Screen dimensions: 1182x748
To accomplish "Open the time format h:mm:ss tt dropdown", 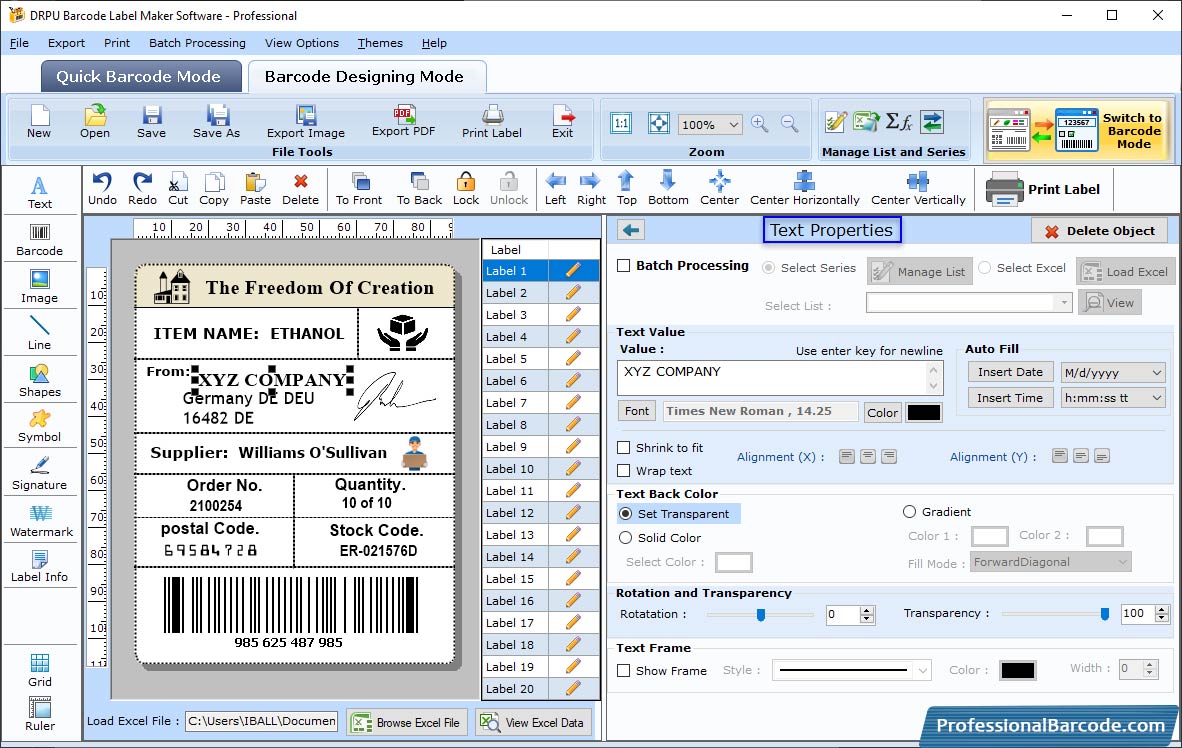I will coord(1156,398).
